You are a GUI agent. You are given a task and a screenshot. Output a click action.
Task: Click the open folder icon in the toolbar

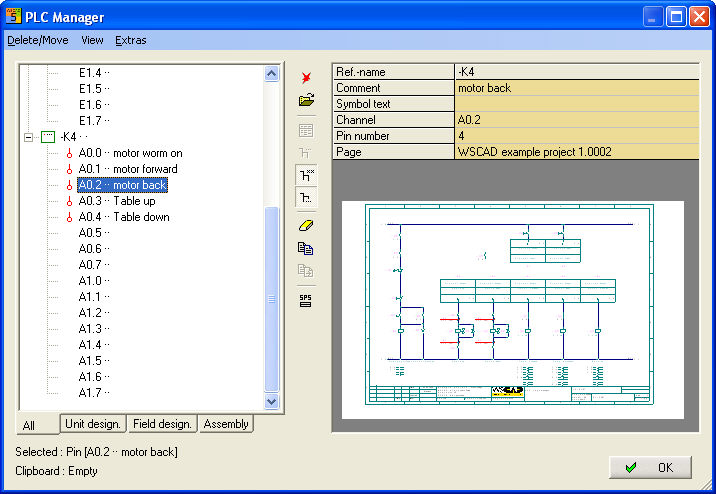pyautogui.click(x=306, y=100)
